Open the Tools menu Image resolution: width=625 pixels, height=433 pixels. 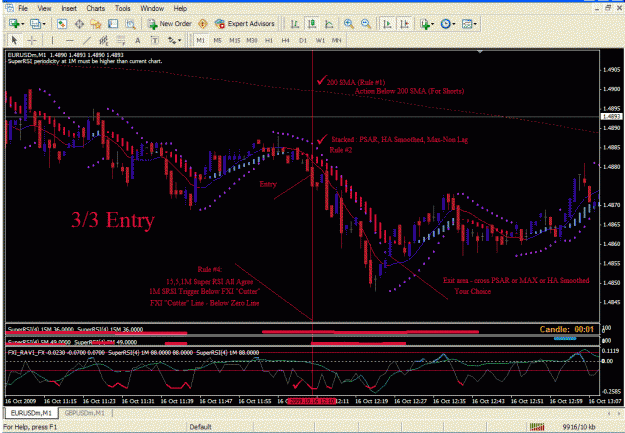[x=123, y=8]
